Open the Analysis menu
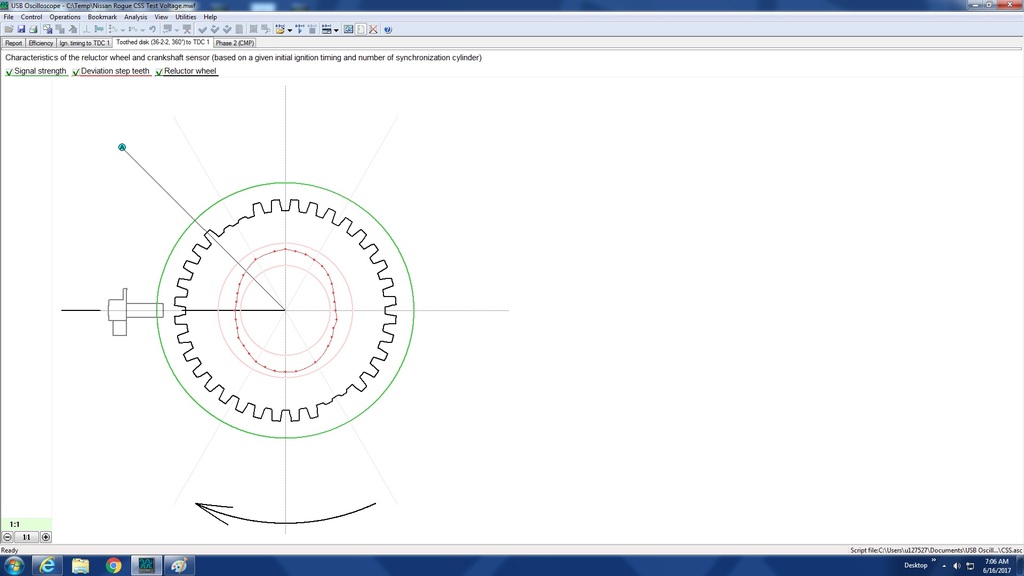1024x576 pixels. [135, 17]
